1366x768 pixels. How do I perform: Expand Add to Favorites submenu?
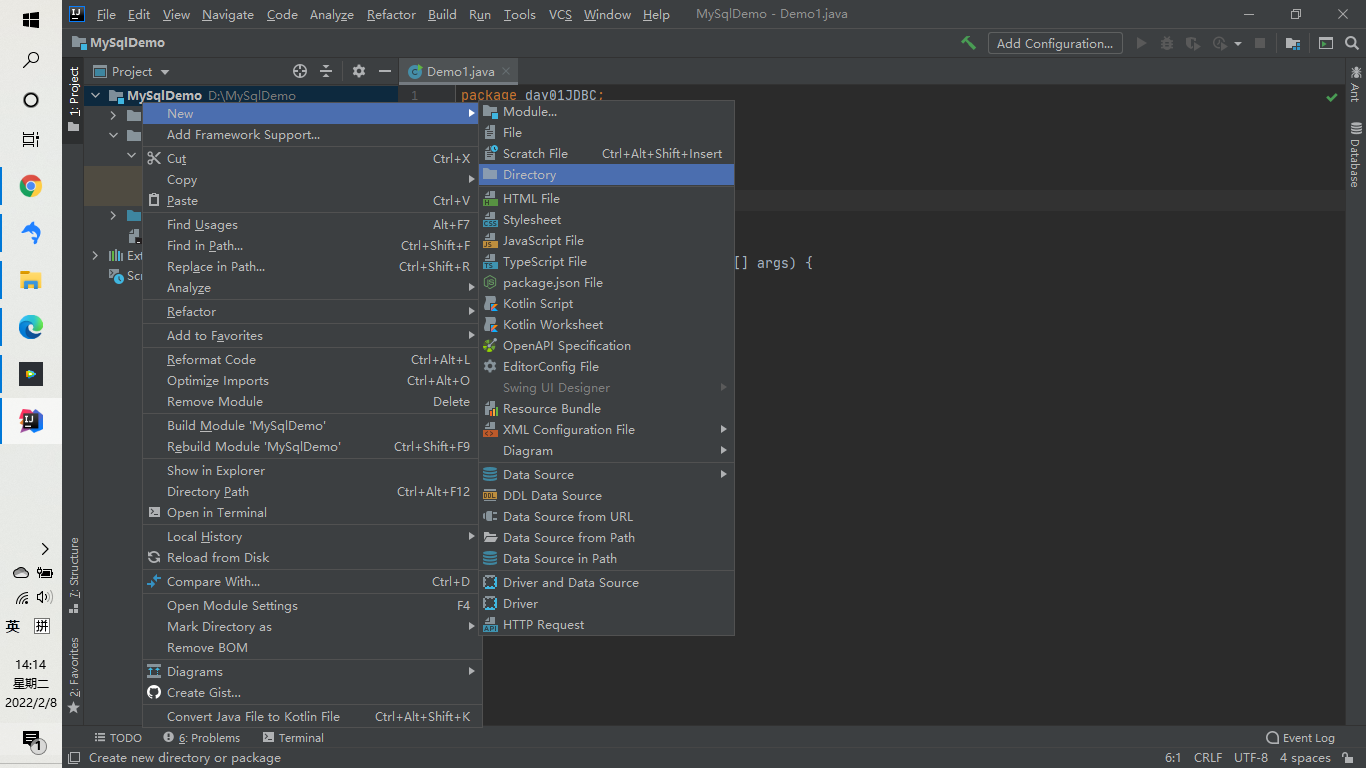tap(311, 336)
